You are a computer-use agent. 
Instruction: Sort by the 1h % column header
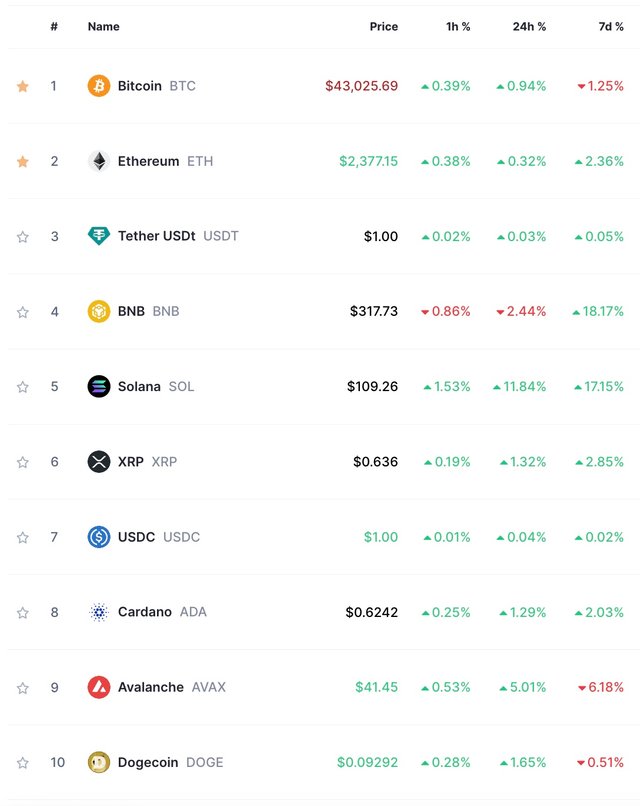pos(458,27)
